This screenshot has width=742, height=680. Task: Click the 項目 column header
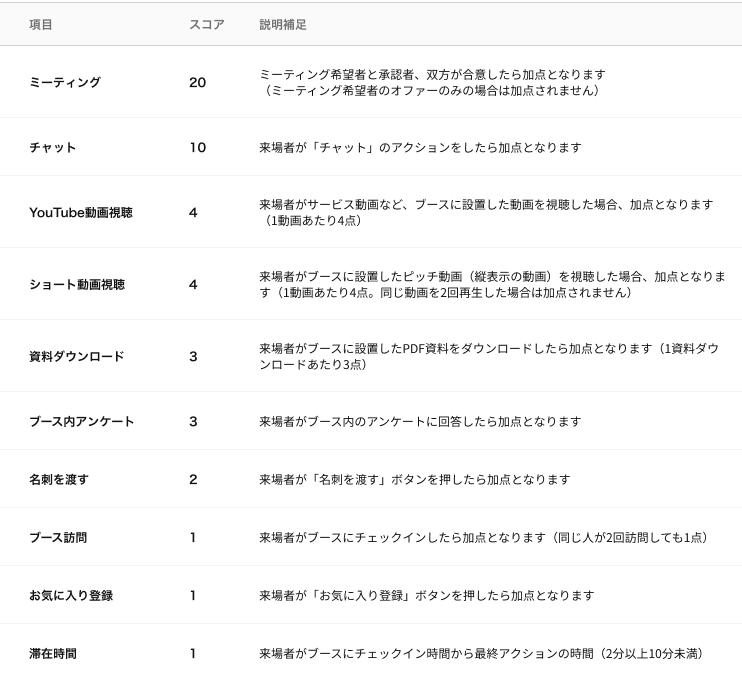[x=41, y=25]
